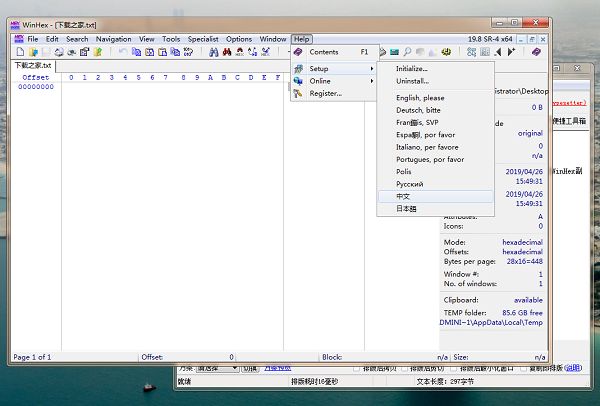
Task: Click Initialize... in Setup submenu
Action: pyautogui.click(x=411, y=68)
